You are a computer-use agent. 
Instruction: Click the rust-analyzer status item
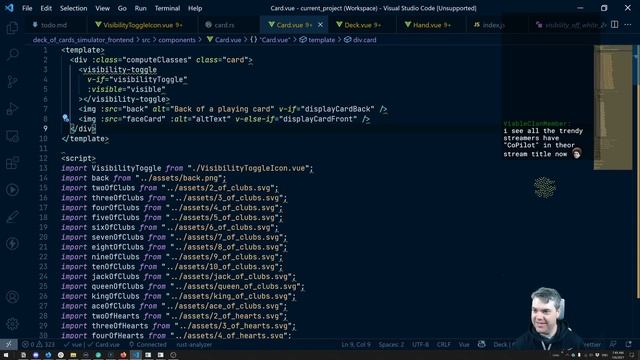(194, 344)
